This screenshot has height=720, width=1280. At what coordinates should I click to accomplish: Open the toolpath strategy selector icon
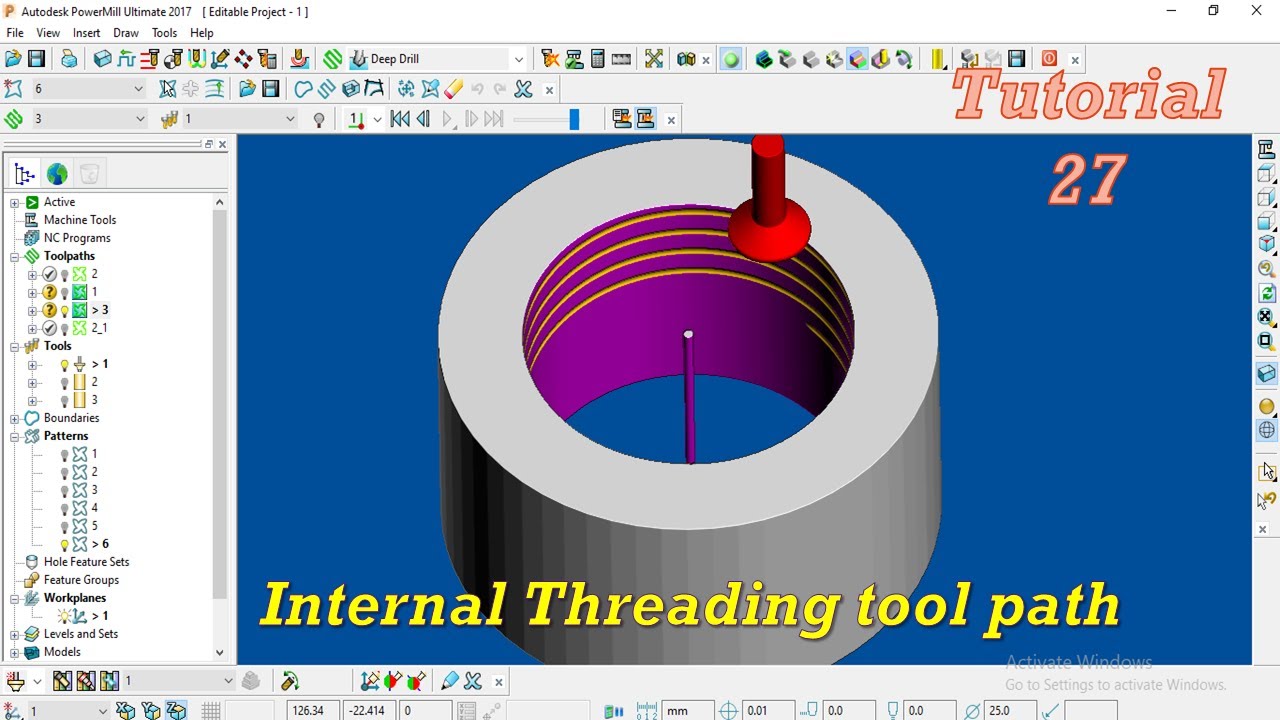(333, 59)
